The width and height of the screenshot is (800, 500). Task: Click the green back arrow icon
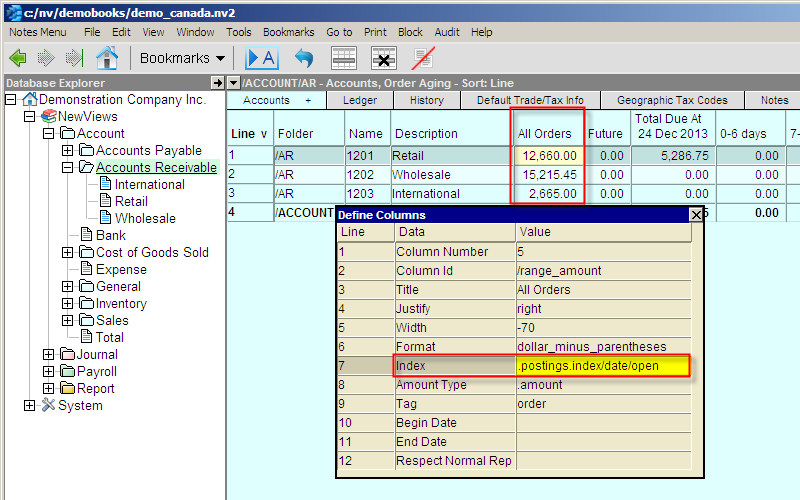[17, 58]
